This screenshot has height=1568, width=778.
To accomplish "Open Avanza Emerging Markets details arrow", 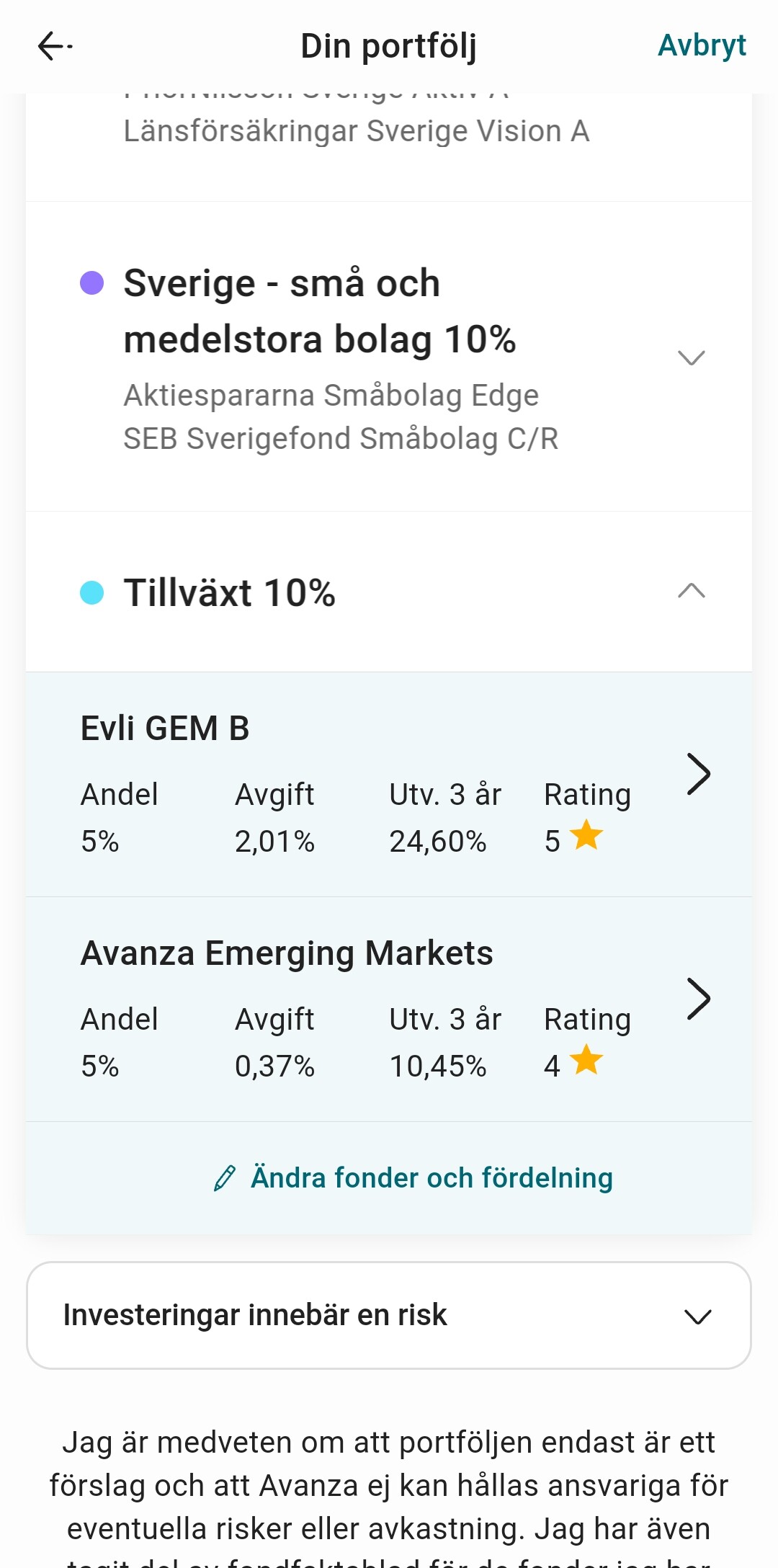I will [x=698, y=999].
